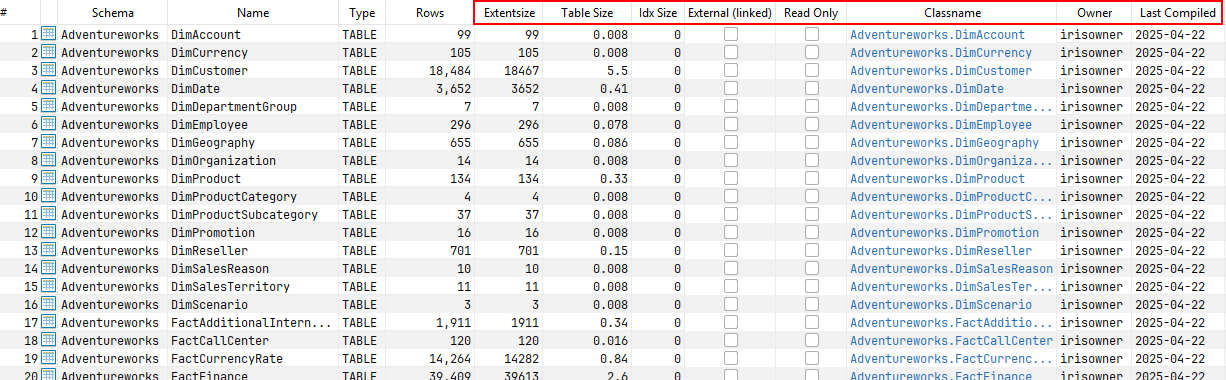Follow the Adventureworks.FactCallCenter class link
Image resolution: width=1226 pixels, height=380 pixels.
951,340
